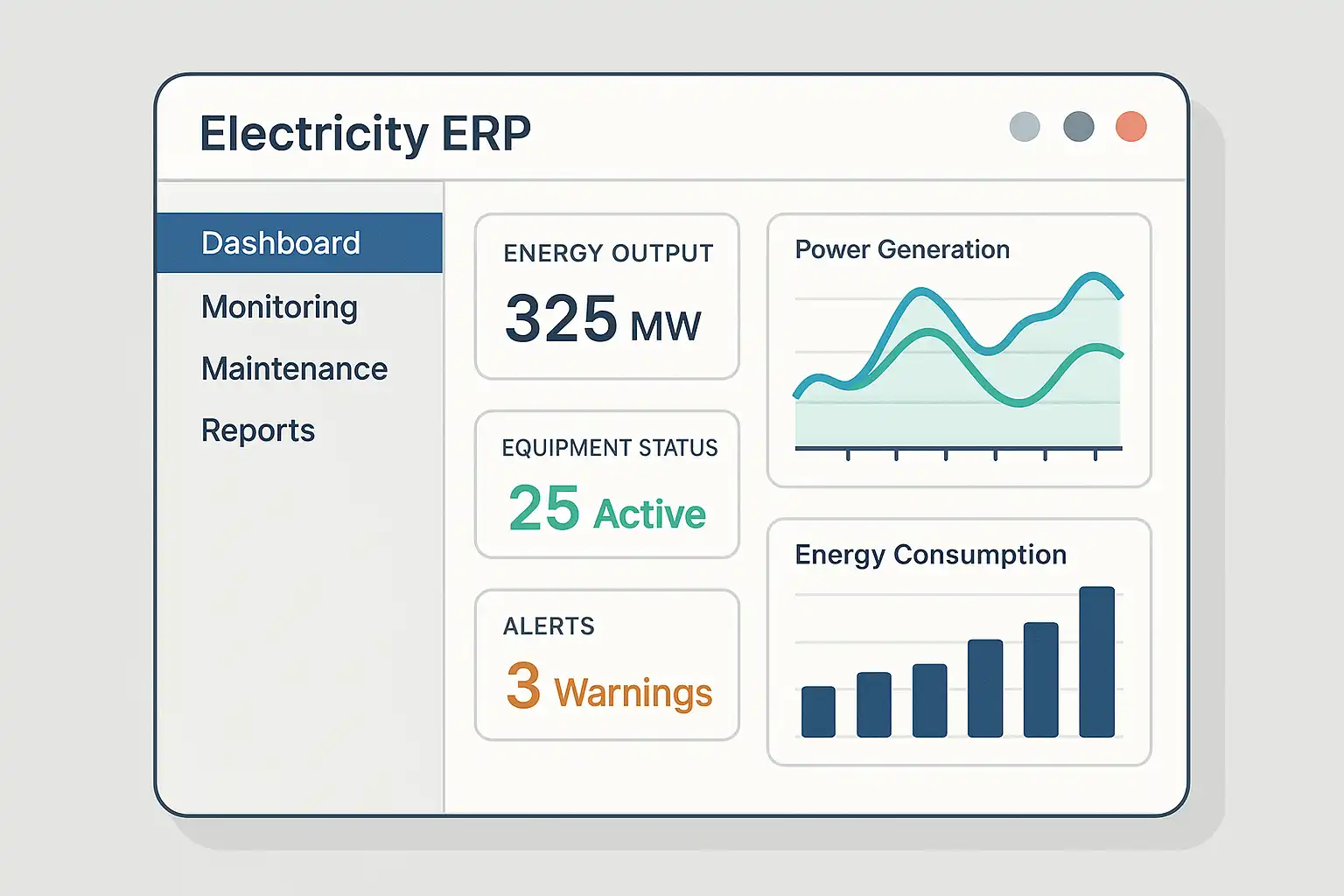Click the Energy Consumption chart title
Image resolution: width=1344 pixels, height=896 pixels.
click(x=930, y=555)
